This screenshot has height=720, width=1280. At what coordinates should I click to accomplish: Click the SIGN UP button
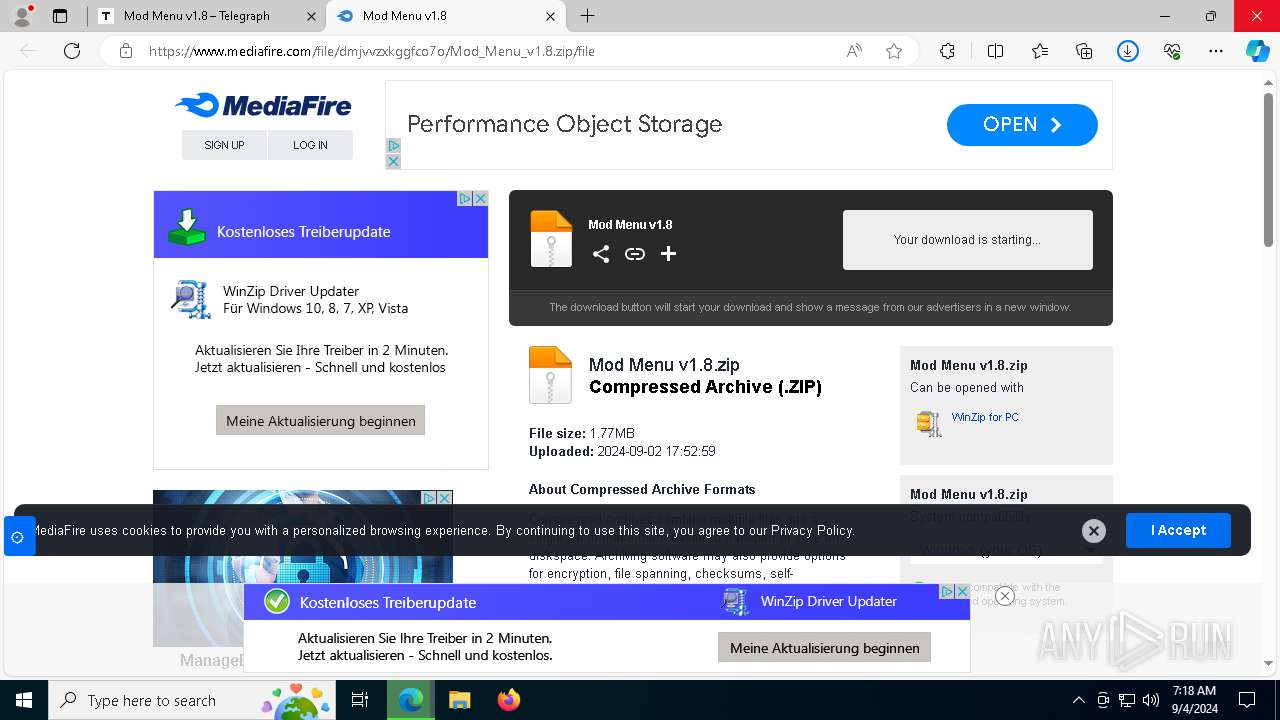click(224, 145)
